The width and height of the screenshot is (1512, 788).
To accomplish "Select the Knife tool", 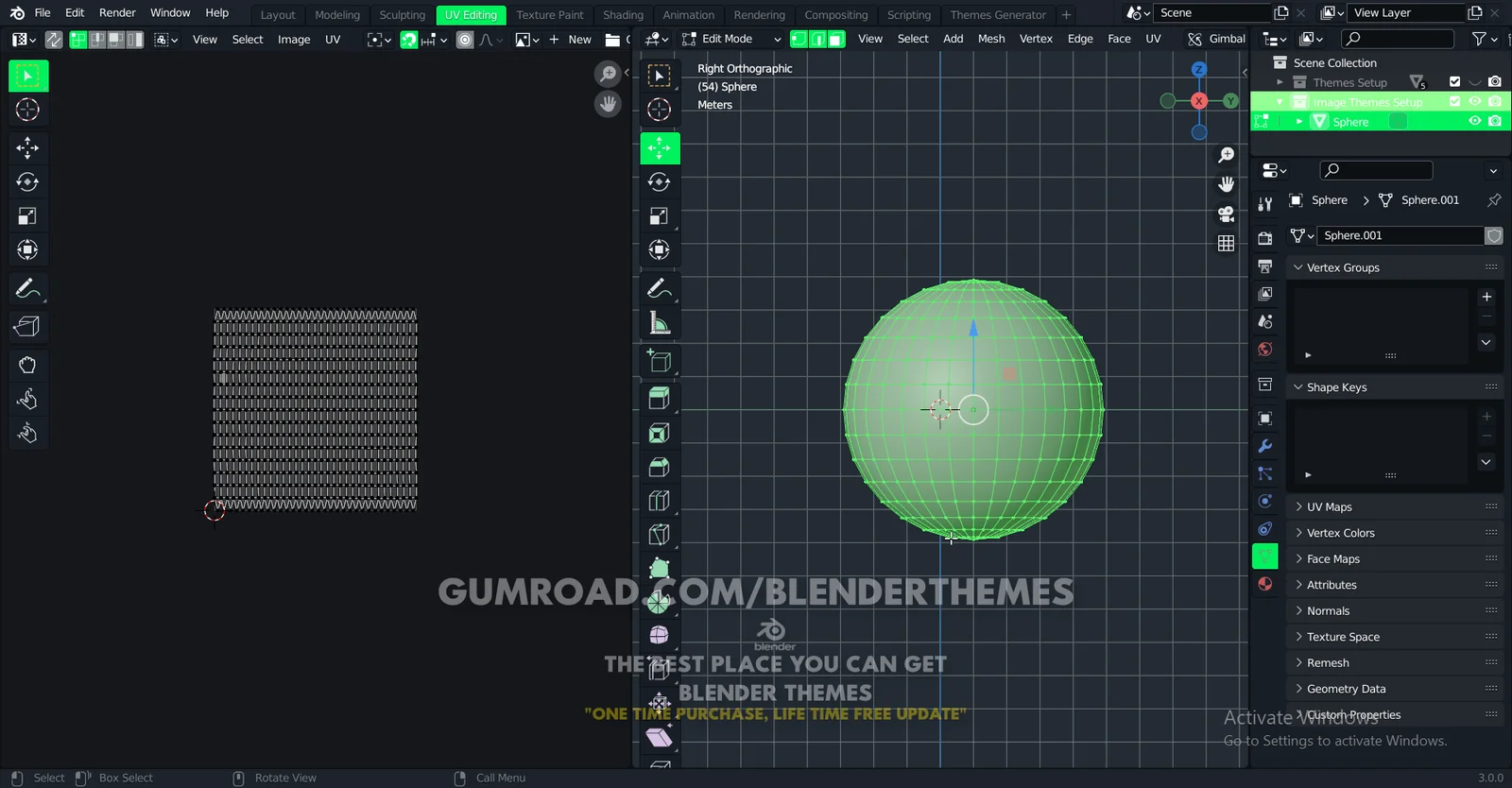I will pyautogui.click(x=660, y=535).
